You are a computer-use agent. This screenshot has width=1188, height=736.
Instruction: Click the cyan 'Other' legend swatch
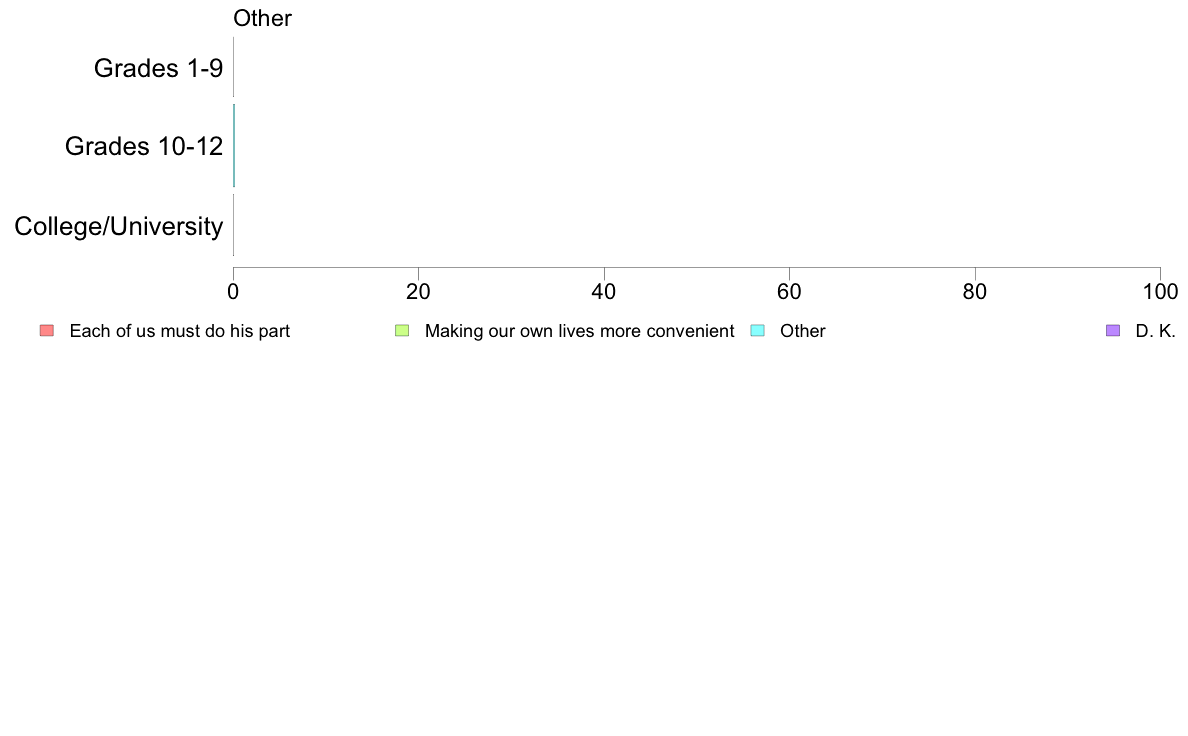[757, 330]
